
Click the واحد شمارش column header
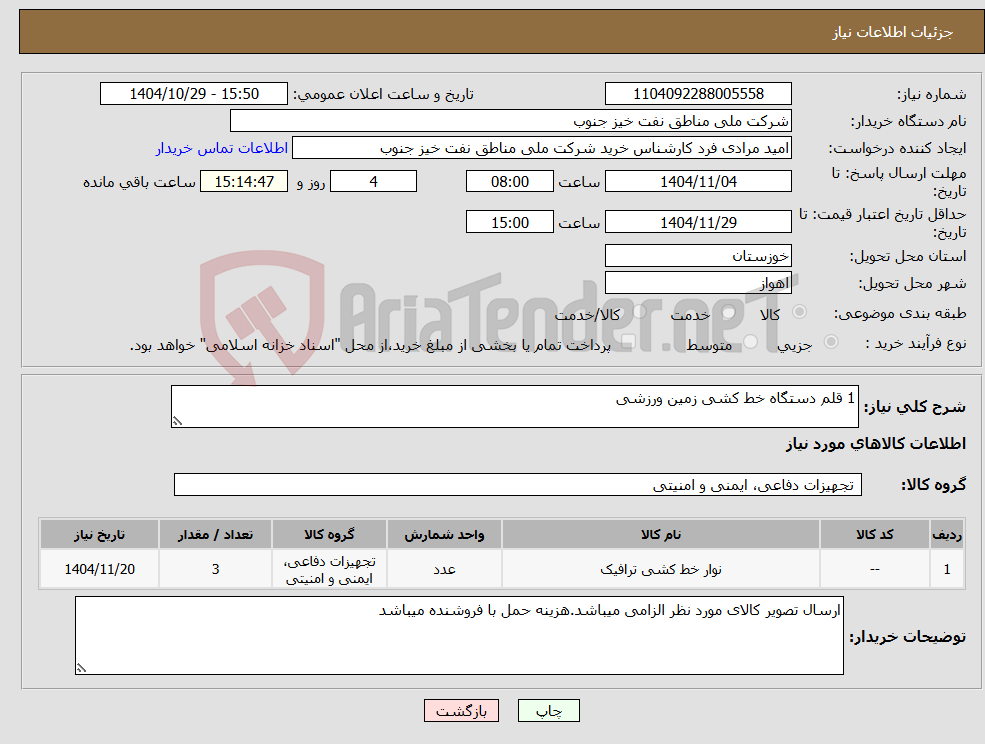(444, 534)
